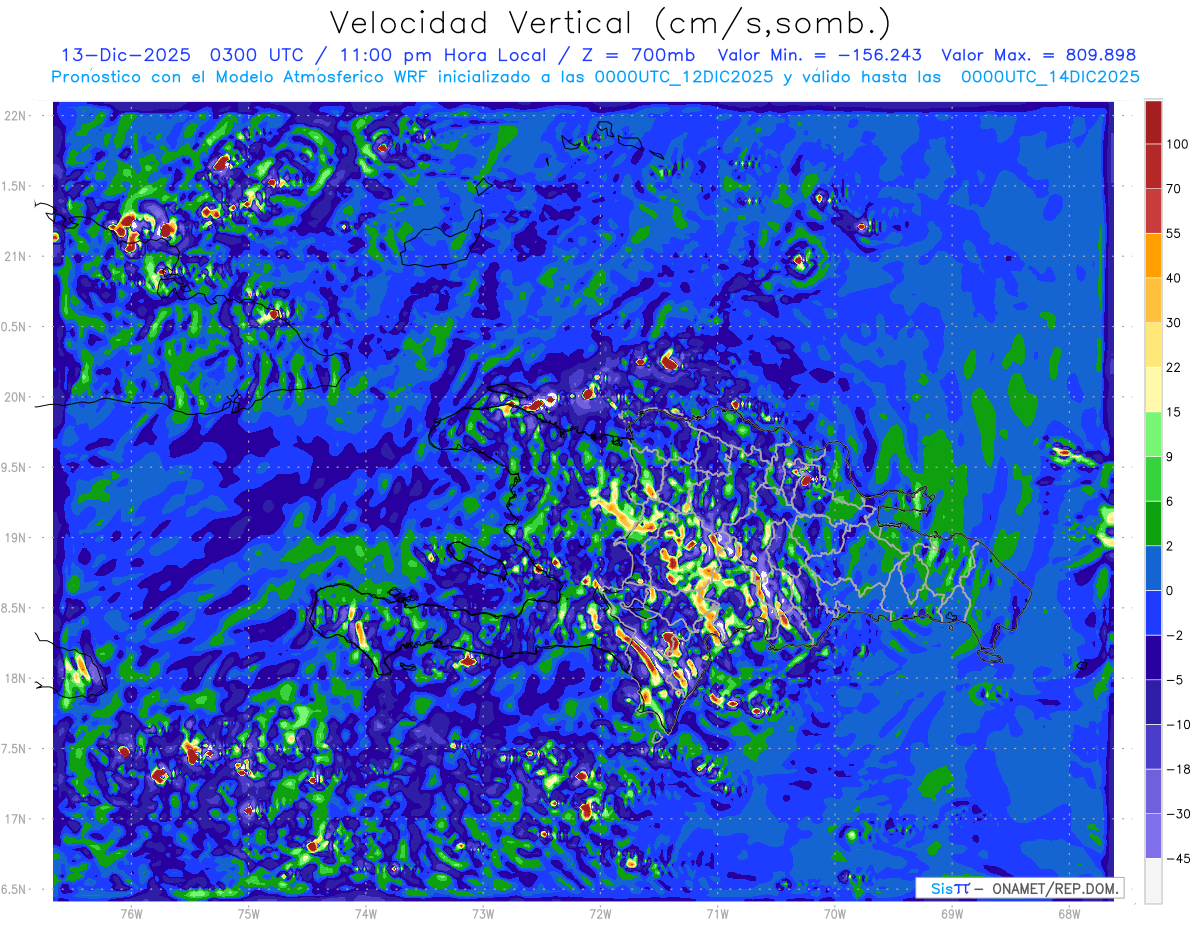1200x927 pixels.
Task: Select "Valor Min. = -156.243" text
Action: tap(820, 55)
